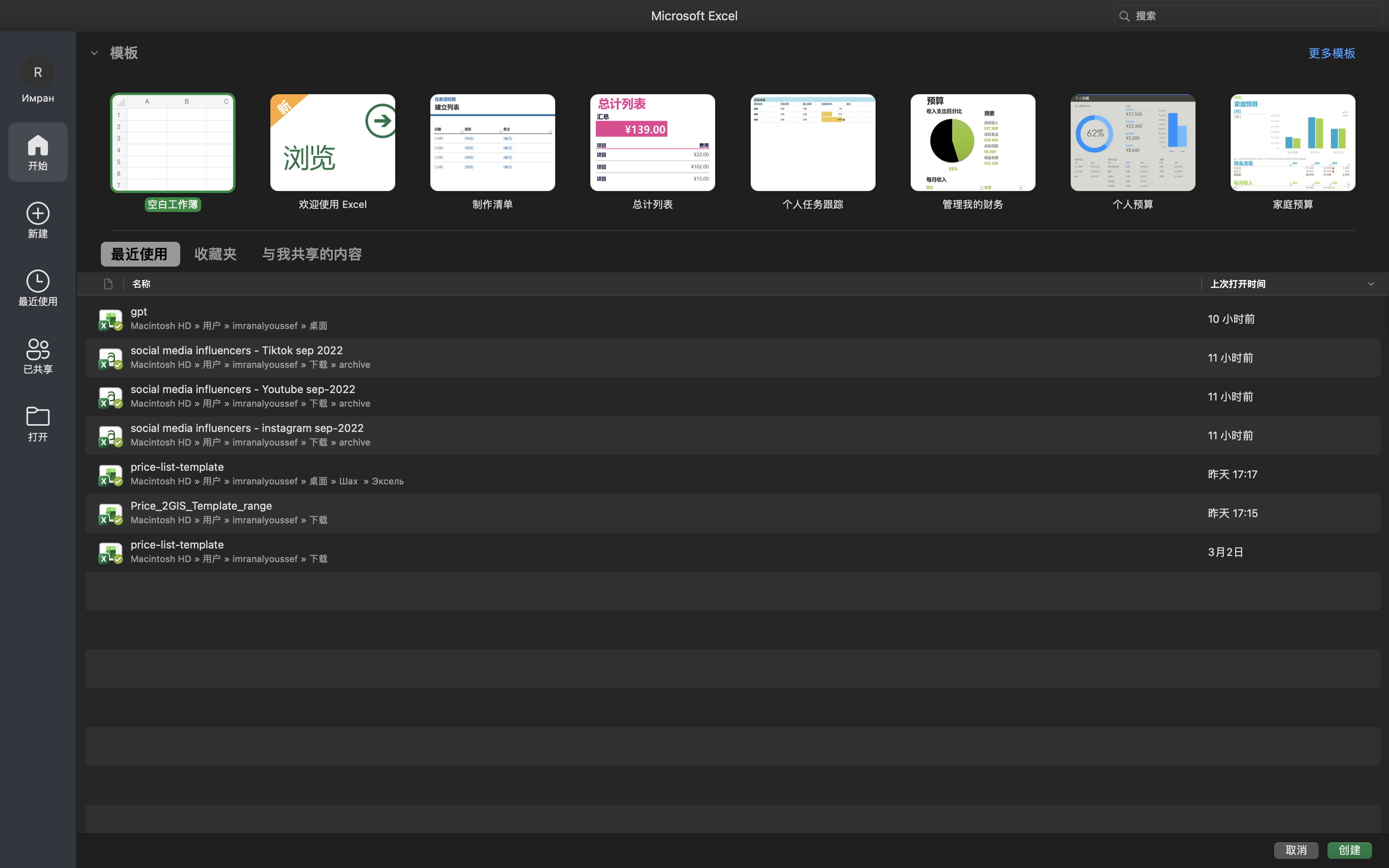This screenshot has height=868, width=1389.
Task: Open the More templates (更多模板) link
Action: tap(1331, 53)
